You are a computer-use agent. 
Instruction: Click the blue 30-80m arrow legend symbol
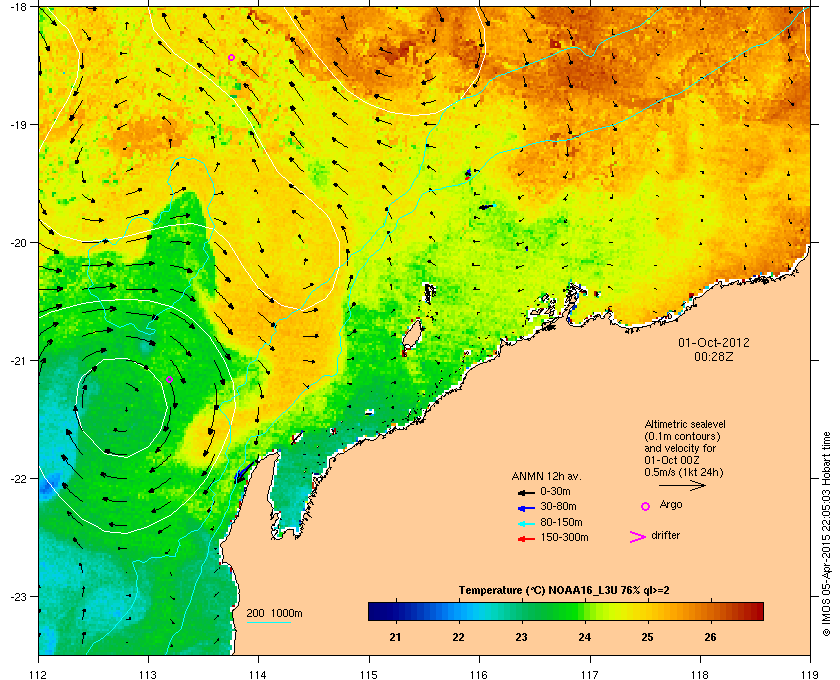pos(526,507)
